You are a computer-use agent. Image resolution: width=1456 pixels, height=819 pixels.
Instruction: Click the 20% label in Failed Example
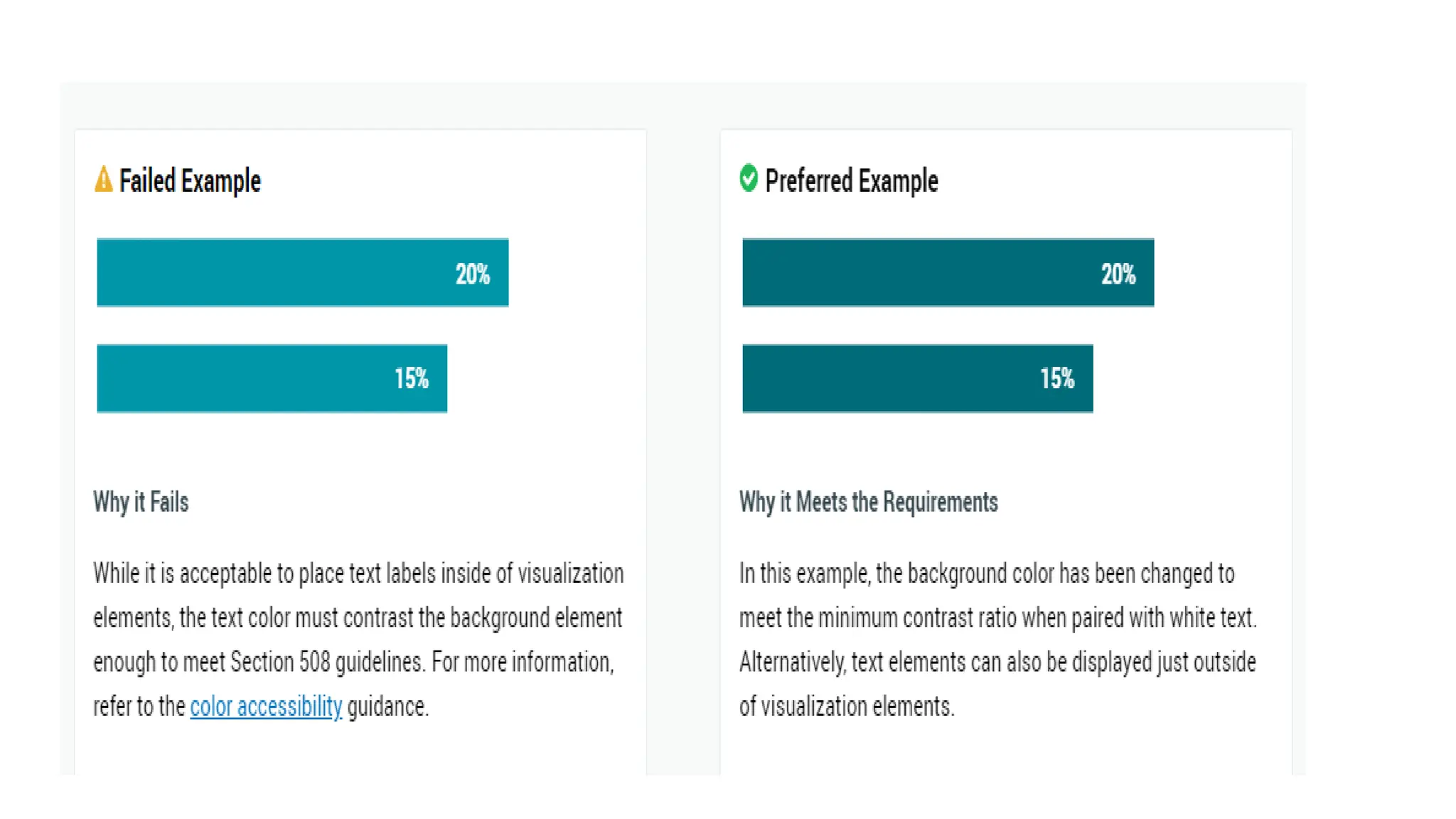click(x=473, y=274)
